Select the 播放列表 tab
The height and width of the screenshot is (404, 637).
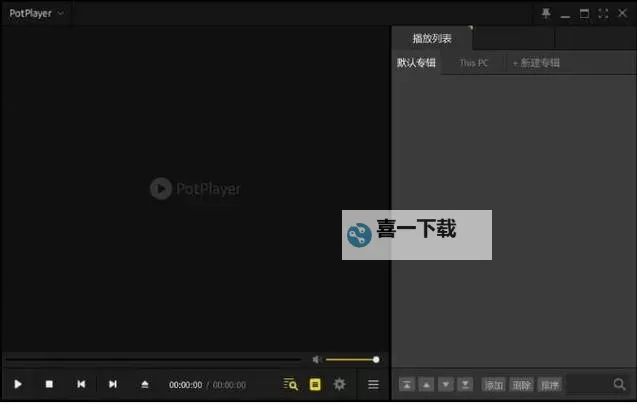click(x=432, y=39)
